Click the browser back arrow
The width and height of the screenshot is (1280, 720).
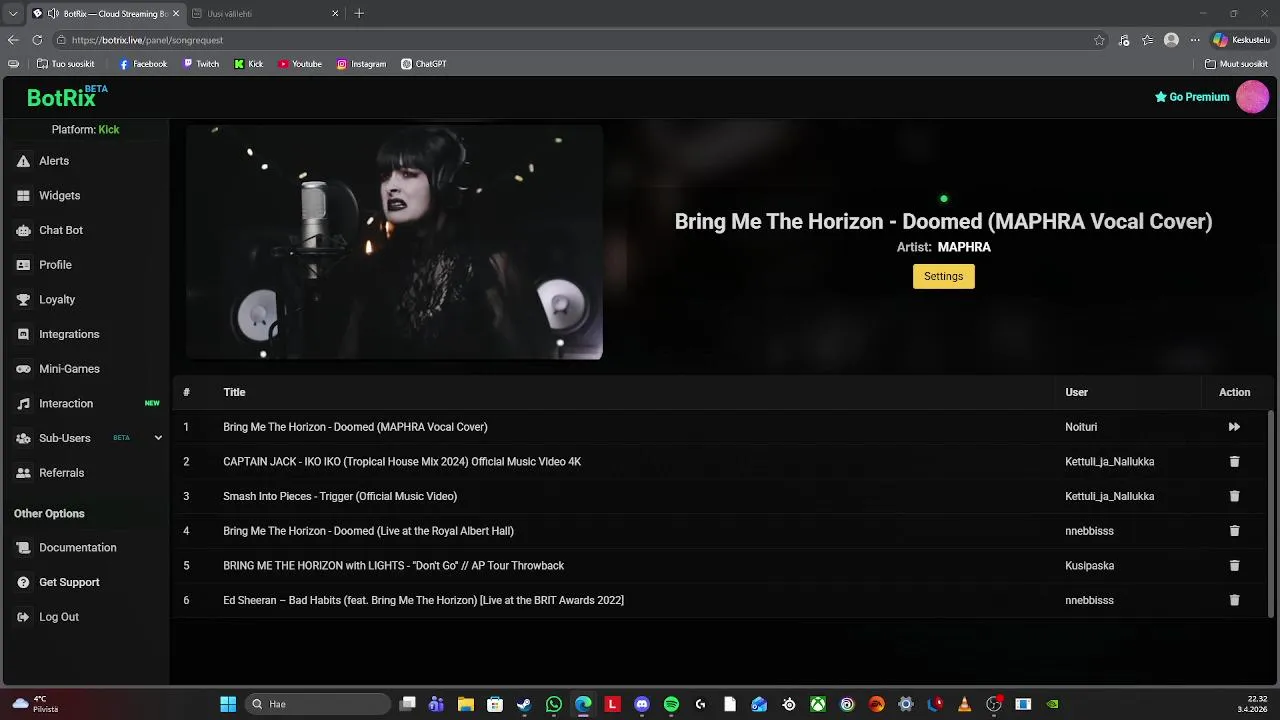click(13, 40)
